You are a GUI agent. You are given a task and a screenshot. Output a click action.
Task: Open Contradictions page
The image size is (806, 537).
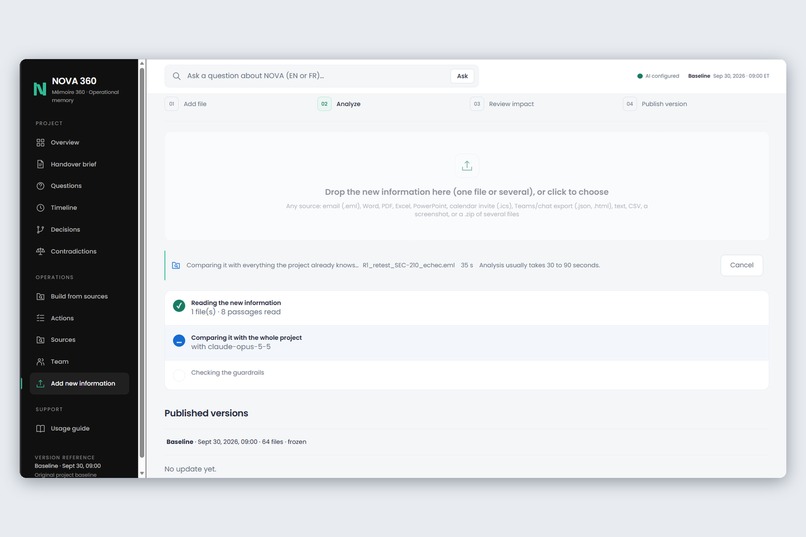(79, 251)
